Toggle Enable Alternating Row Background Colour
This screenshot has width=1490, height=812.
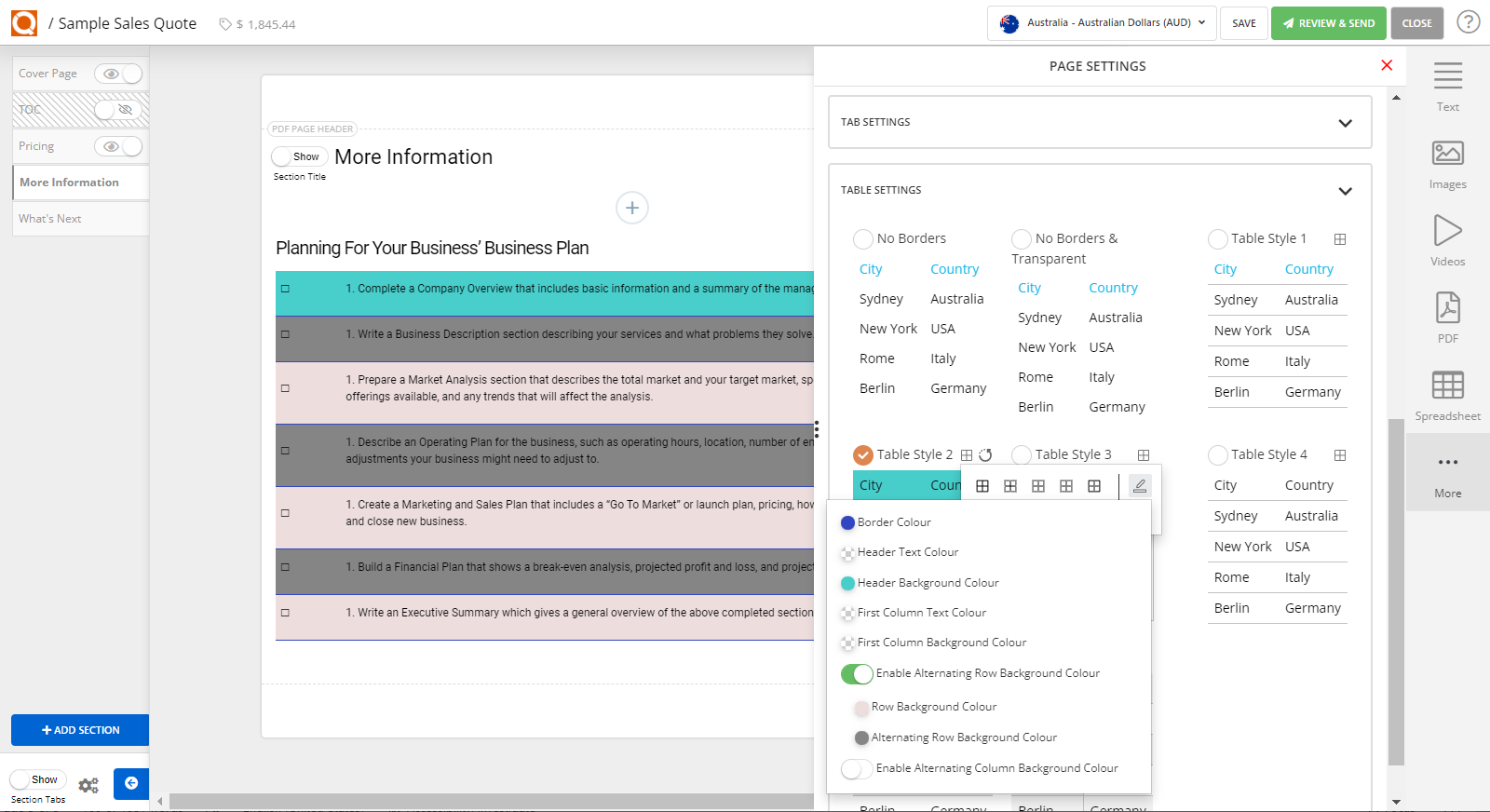[x=857, y=674]
